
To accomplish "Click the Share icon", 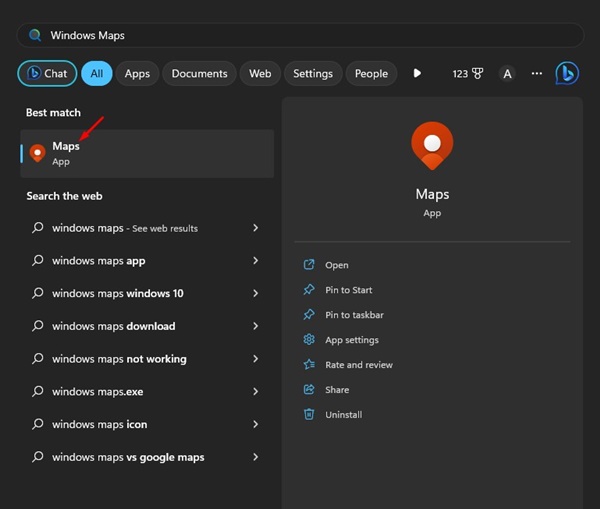I will (309, 390).
